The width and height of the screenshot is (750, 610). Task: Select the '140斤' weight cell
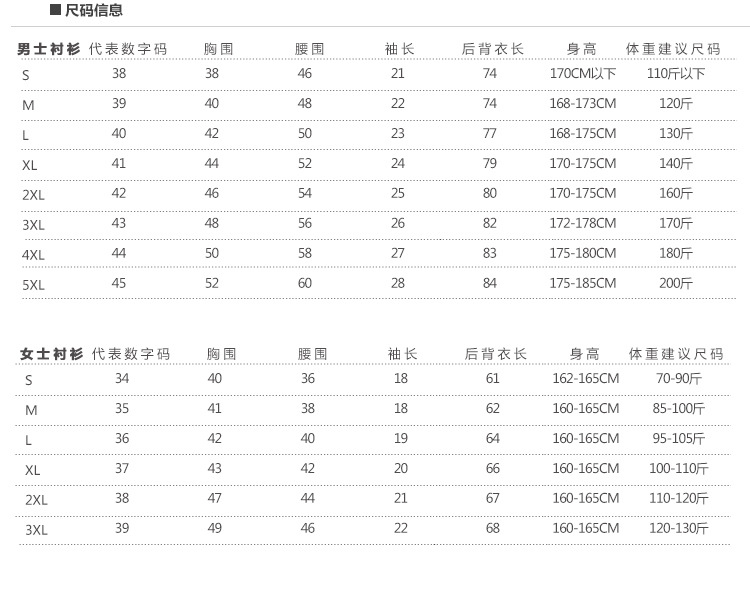(676, 164)
